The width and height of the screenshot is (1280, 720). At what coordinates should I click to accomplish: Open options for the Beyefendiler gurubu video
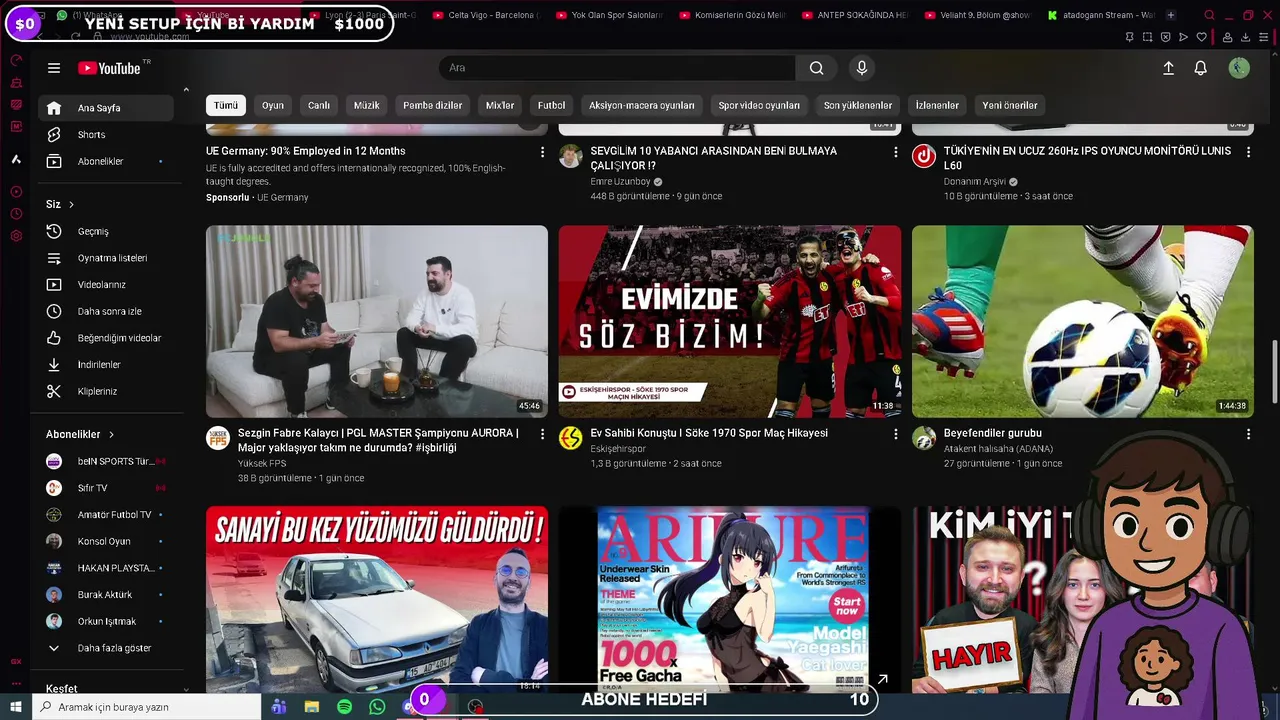(x=1248, y=434)
